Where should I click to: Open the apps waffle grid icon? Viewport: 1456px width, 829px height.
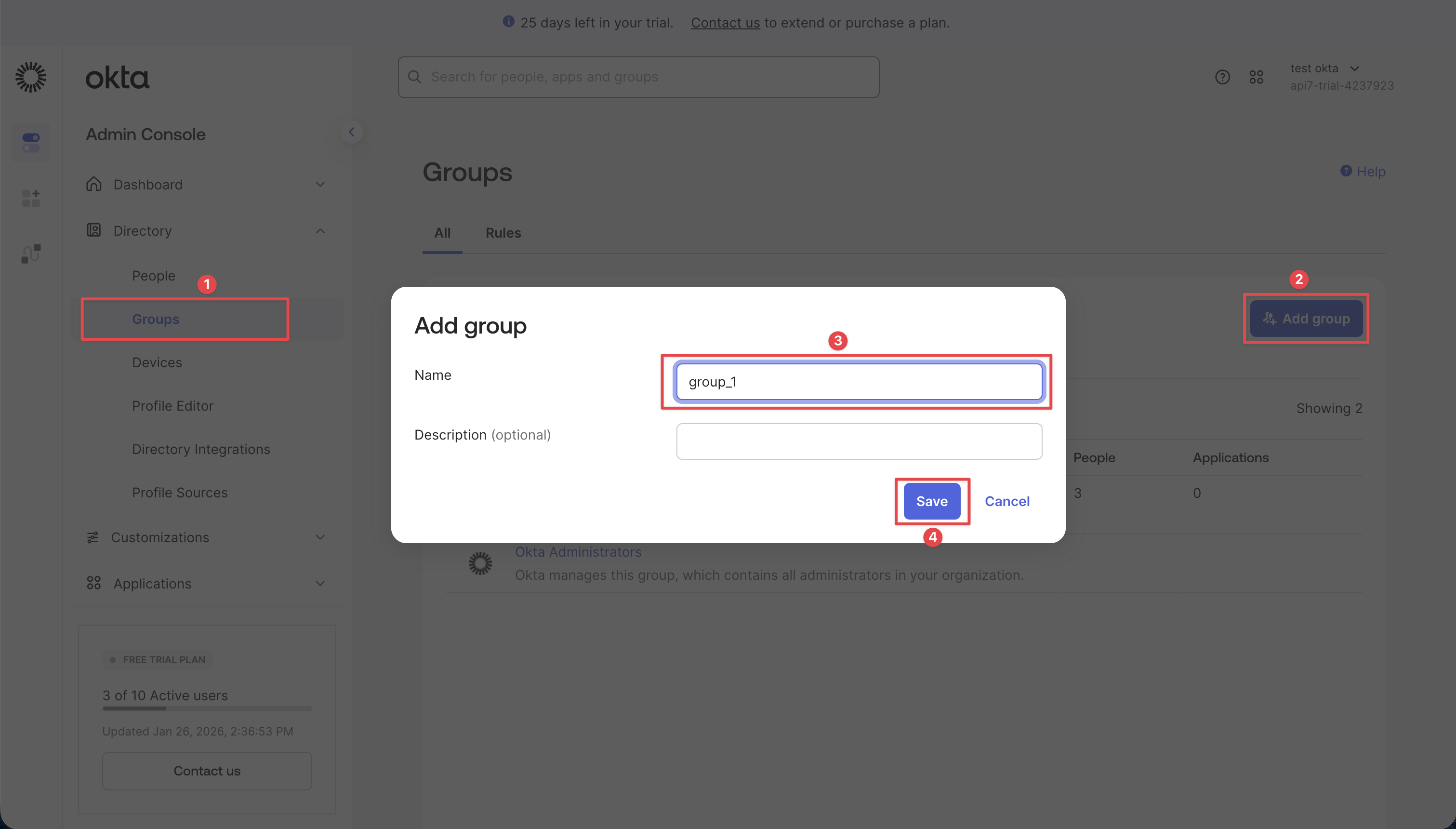click(1257, 77)
